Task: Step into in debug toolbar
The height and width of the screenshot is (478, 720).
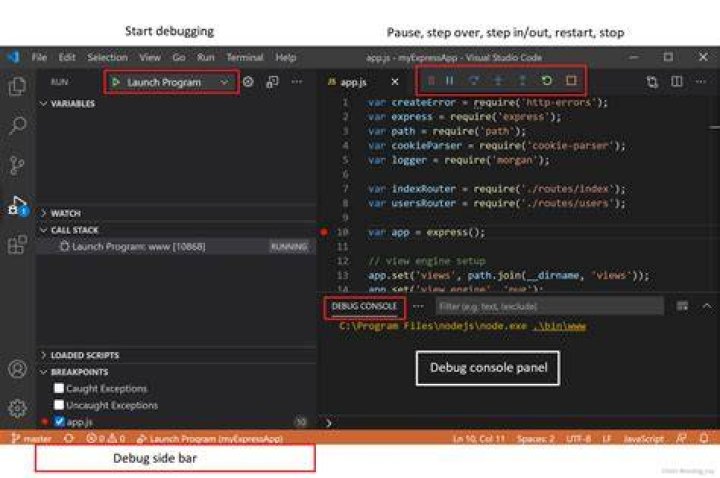Action: click(x=498, y=81)
